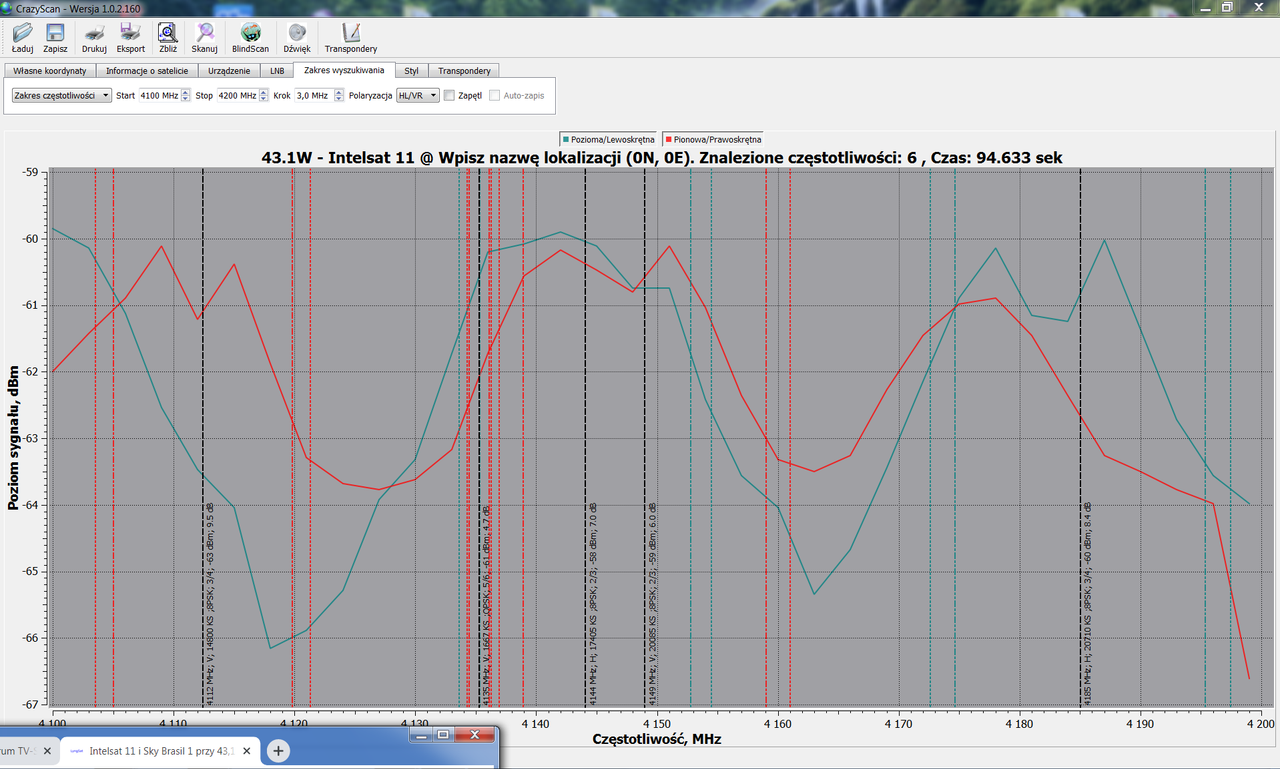Click the CrazyScan window title text
The height and width of the screenshot is (769, 1280).
(79, 7)
